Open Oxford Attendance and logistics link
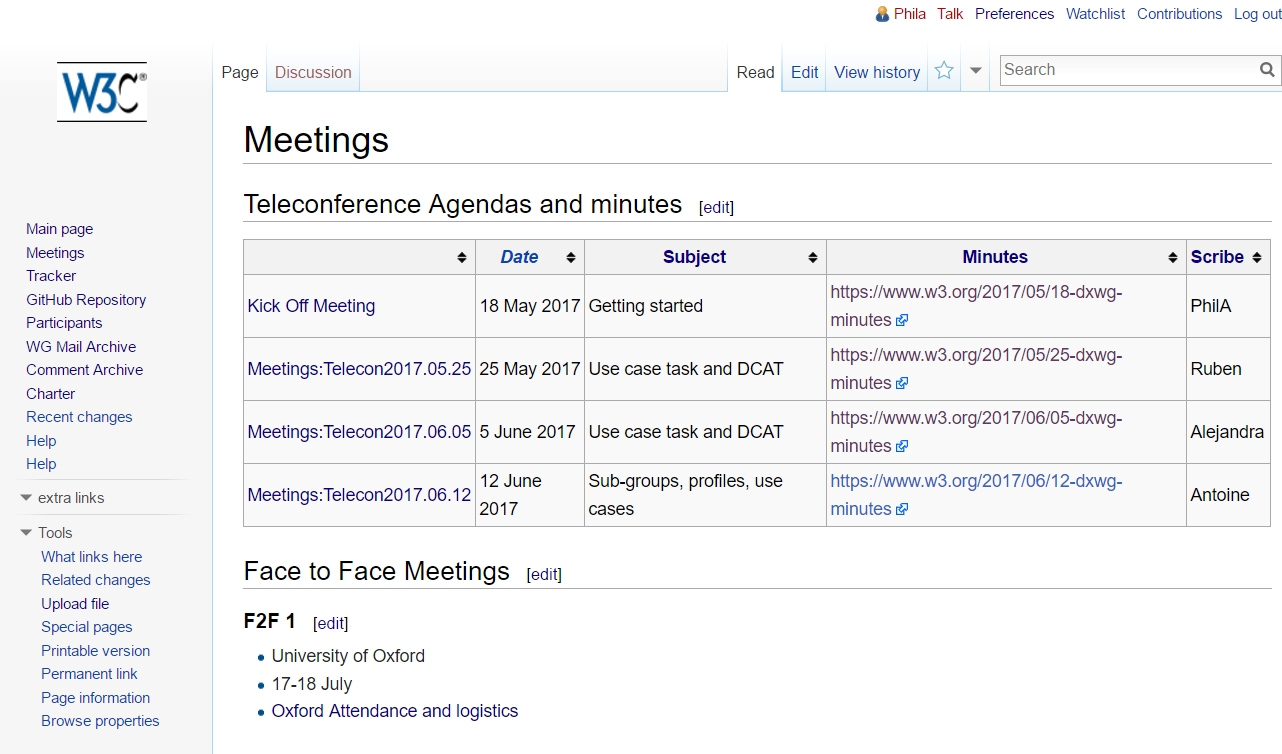Screen dimensions: 1282x754 click(395, 711)
